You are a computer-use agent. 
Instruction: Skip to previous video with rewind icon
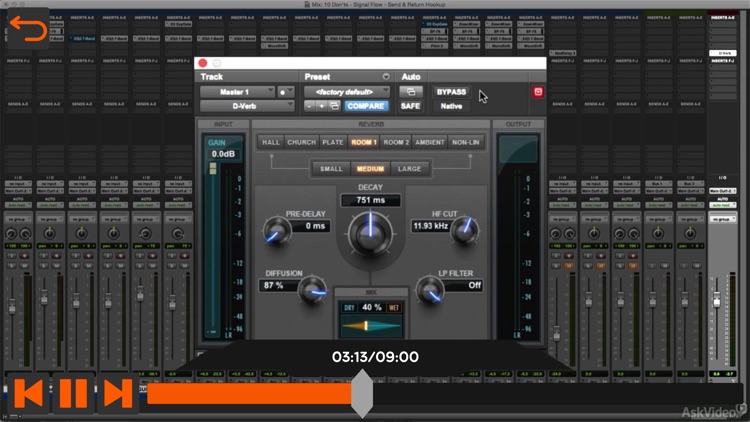tap(28, 393)
